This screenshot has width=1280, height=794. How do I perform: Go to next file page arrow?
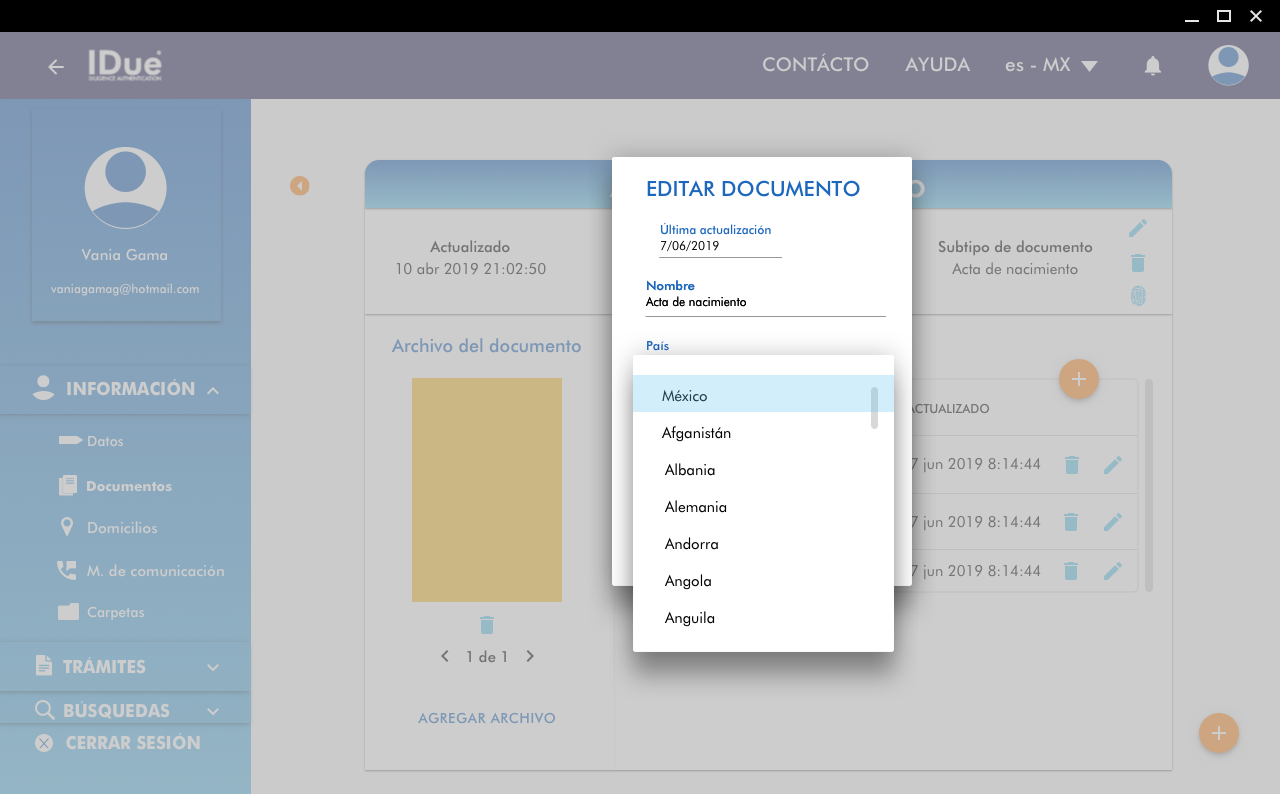530,657
